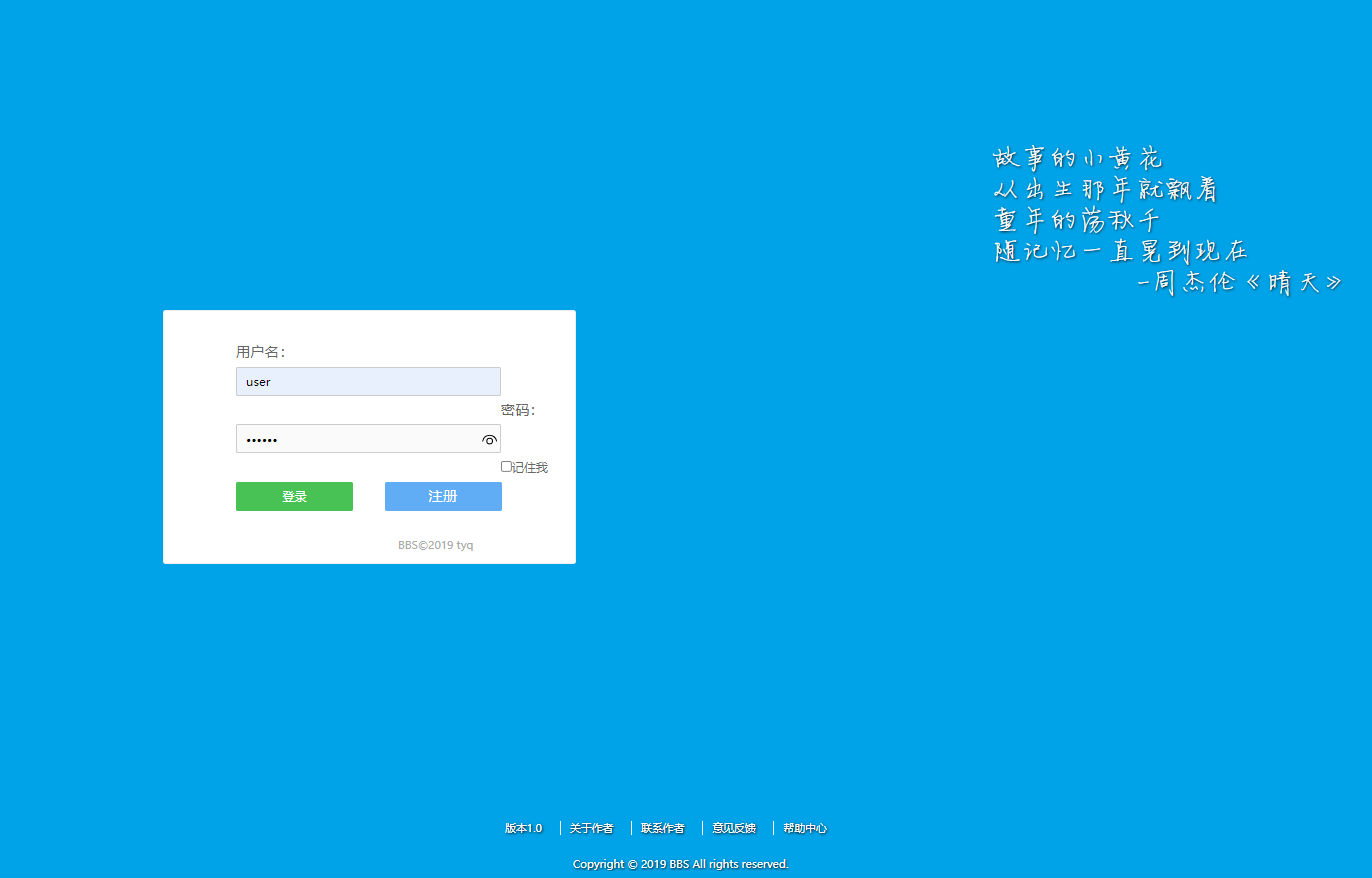Click the username field containing 'user'
The height and width of the screenshot is (878, 1372).
pyautogui.click(x=368, y=381)
